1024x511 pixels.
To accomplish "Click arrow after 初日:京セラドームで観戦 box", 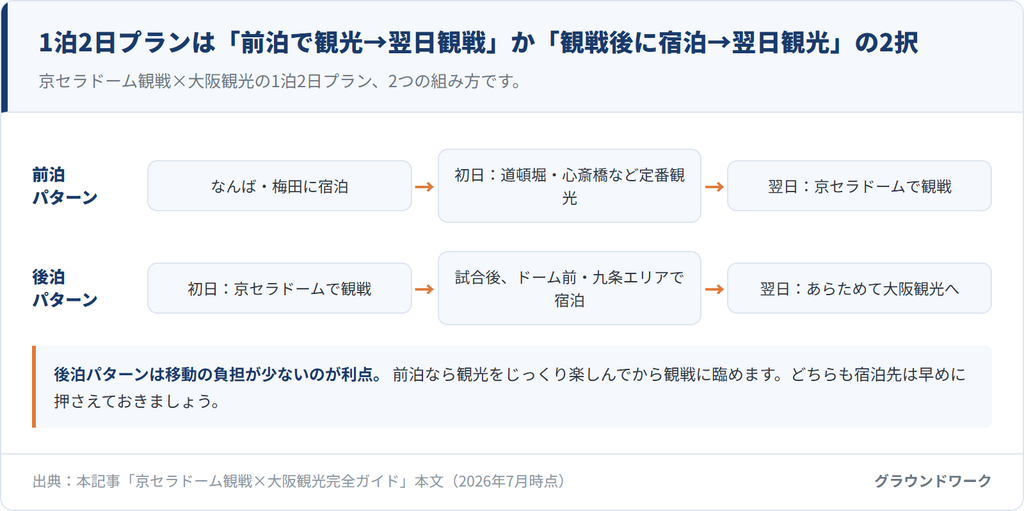I will tap(424, 288).
